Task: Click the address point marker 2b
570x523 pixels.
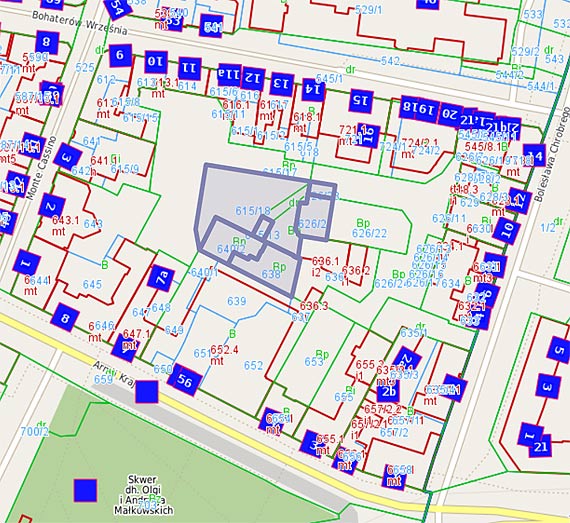Action: [389, 392]
